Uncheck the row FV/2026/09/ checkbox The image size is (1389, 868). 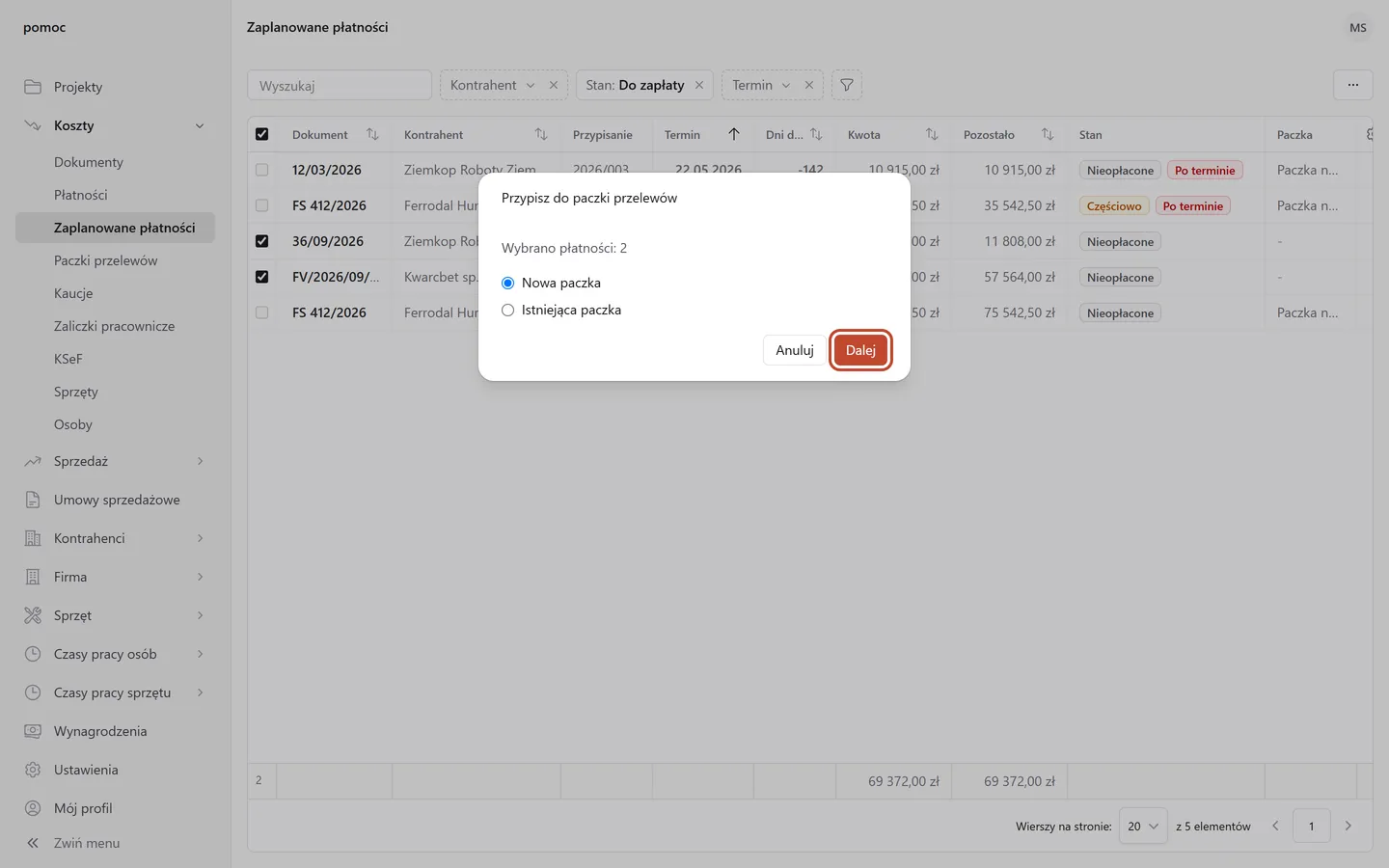pos(261,277)
